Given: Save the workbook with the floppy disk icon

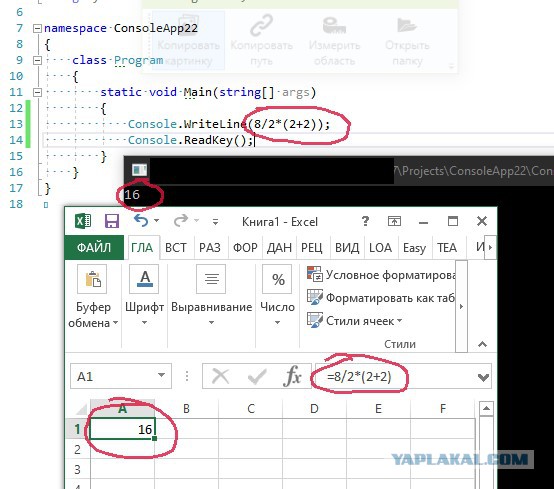Looking at the screenshot, I should point(112,222).
